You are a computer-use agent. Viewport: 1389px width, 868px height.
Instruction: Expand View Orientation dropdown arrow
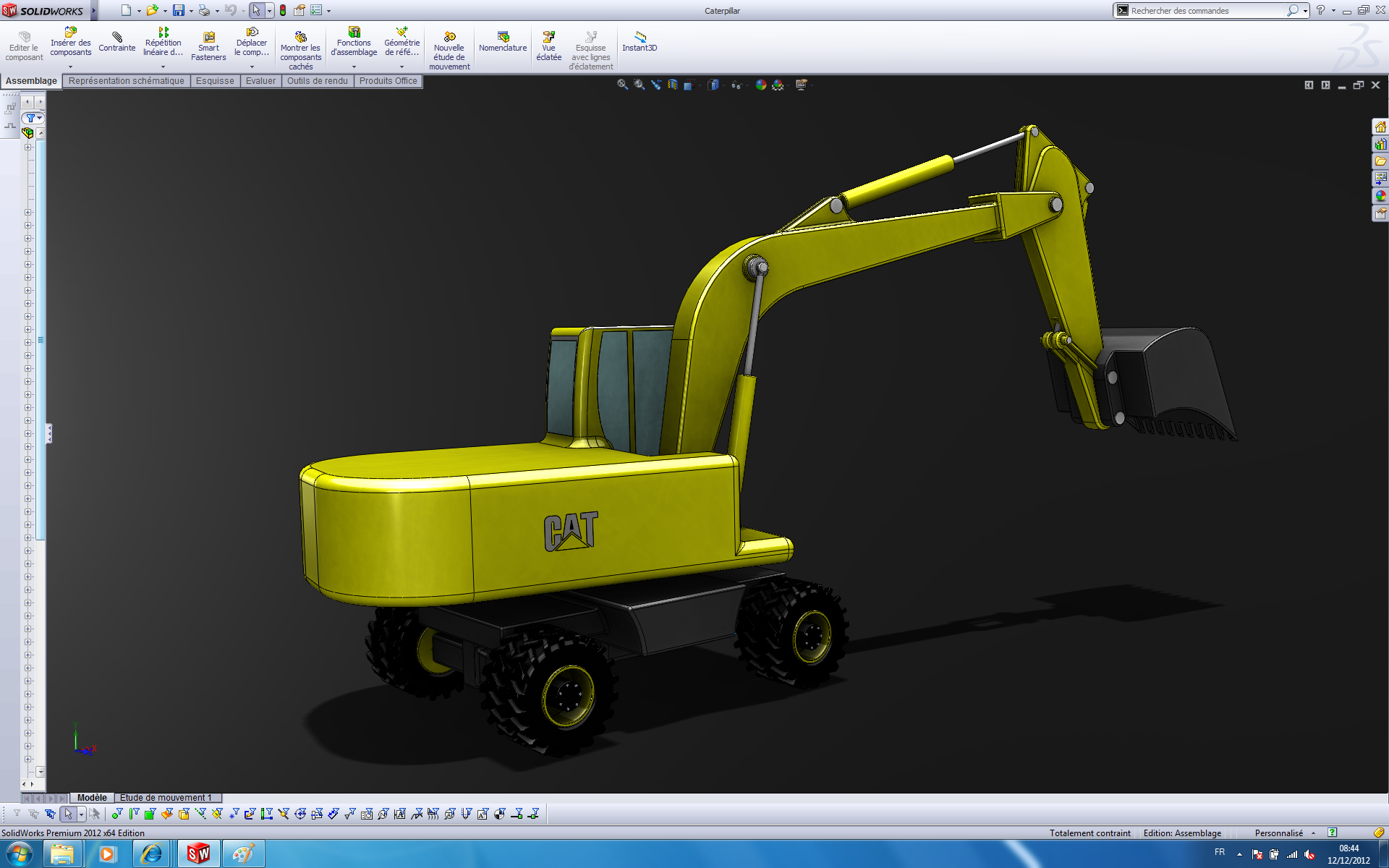tap(699, 86)
